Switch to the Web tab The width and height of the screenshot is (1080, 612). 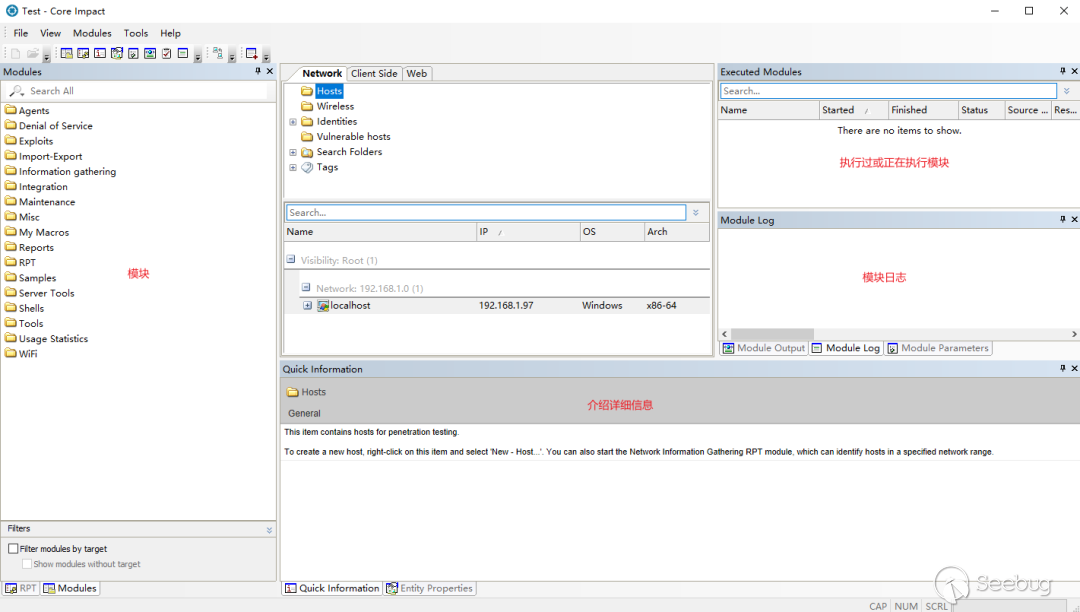click(417, 74)
